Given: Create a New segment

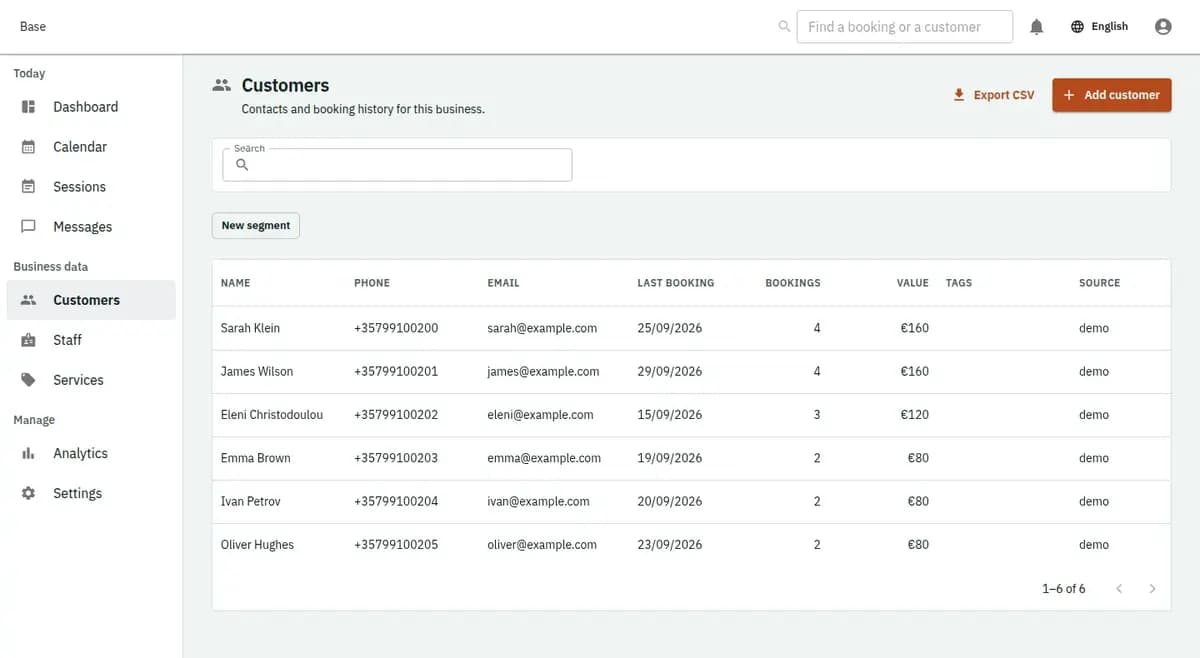Looking at the screenshot, I should point(256,226).
